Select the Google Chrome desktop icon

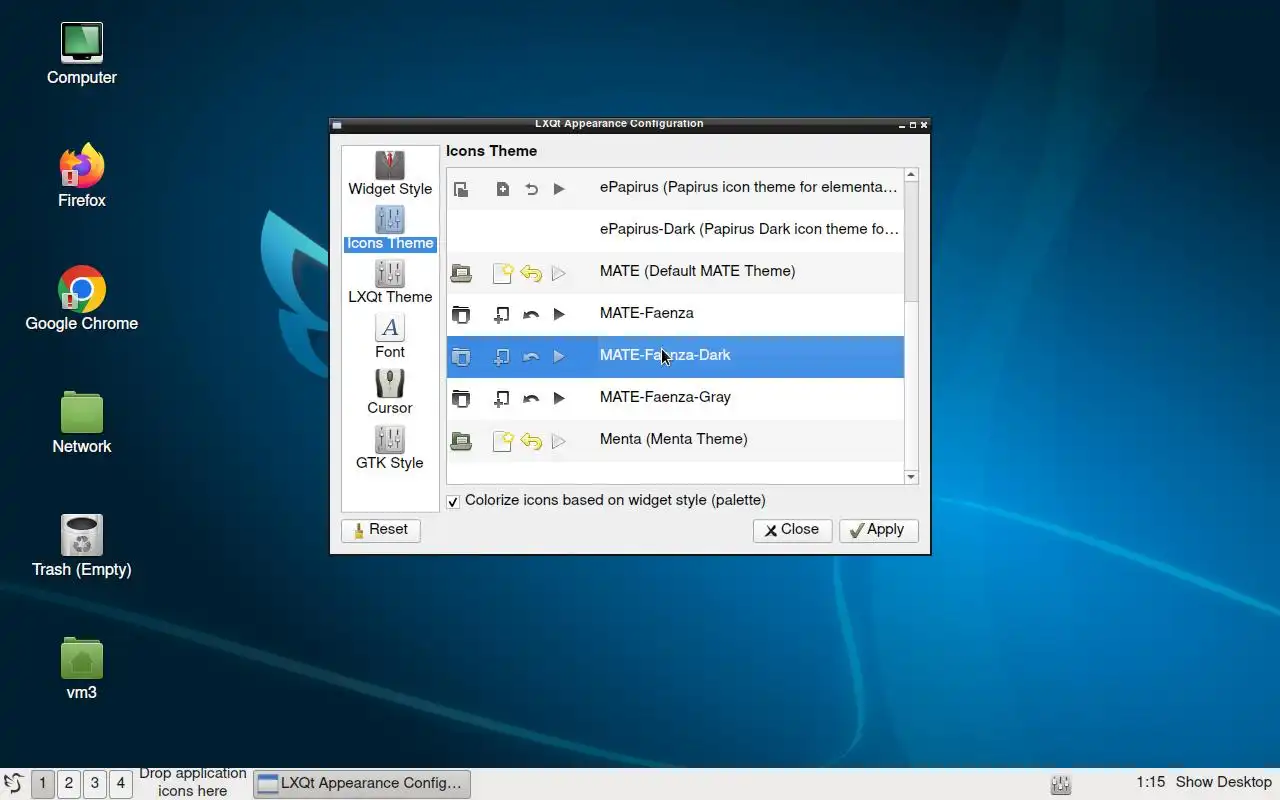pyautogui.click(x=82, y=299)
